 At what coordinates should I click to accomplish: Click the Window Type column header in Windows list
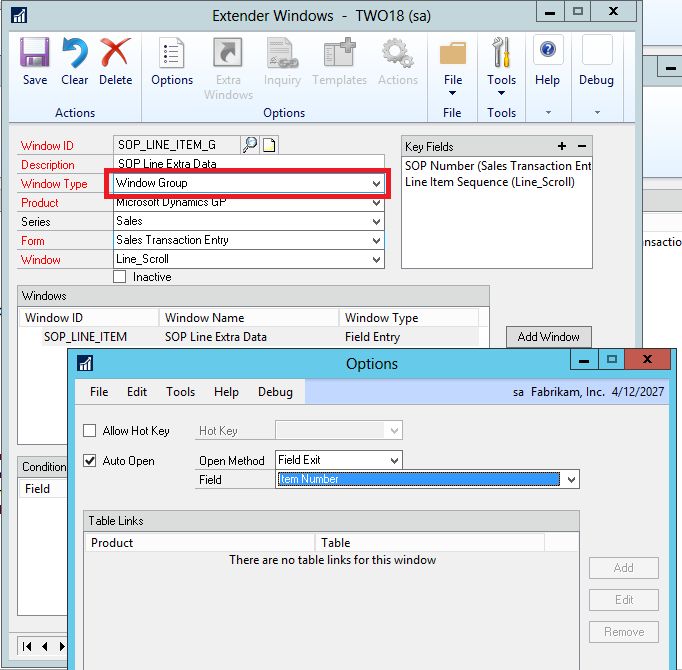pos(408,318)
